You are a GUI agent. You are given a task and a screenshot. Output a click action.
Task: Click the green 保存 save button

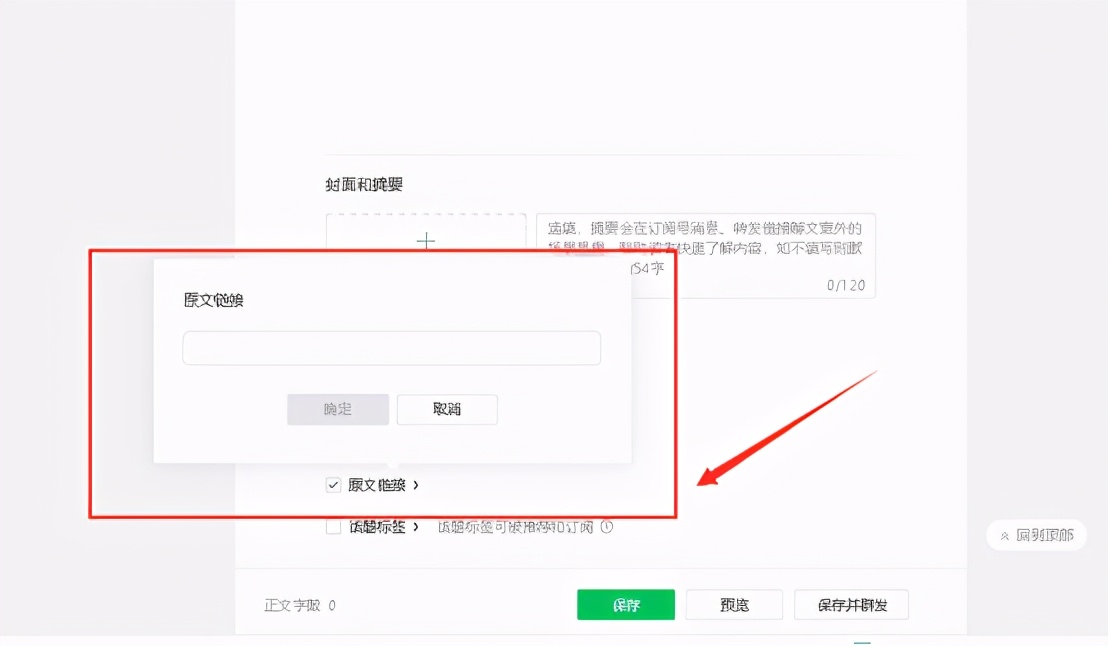point(626,604)
